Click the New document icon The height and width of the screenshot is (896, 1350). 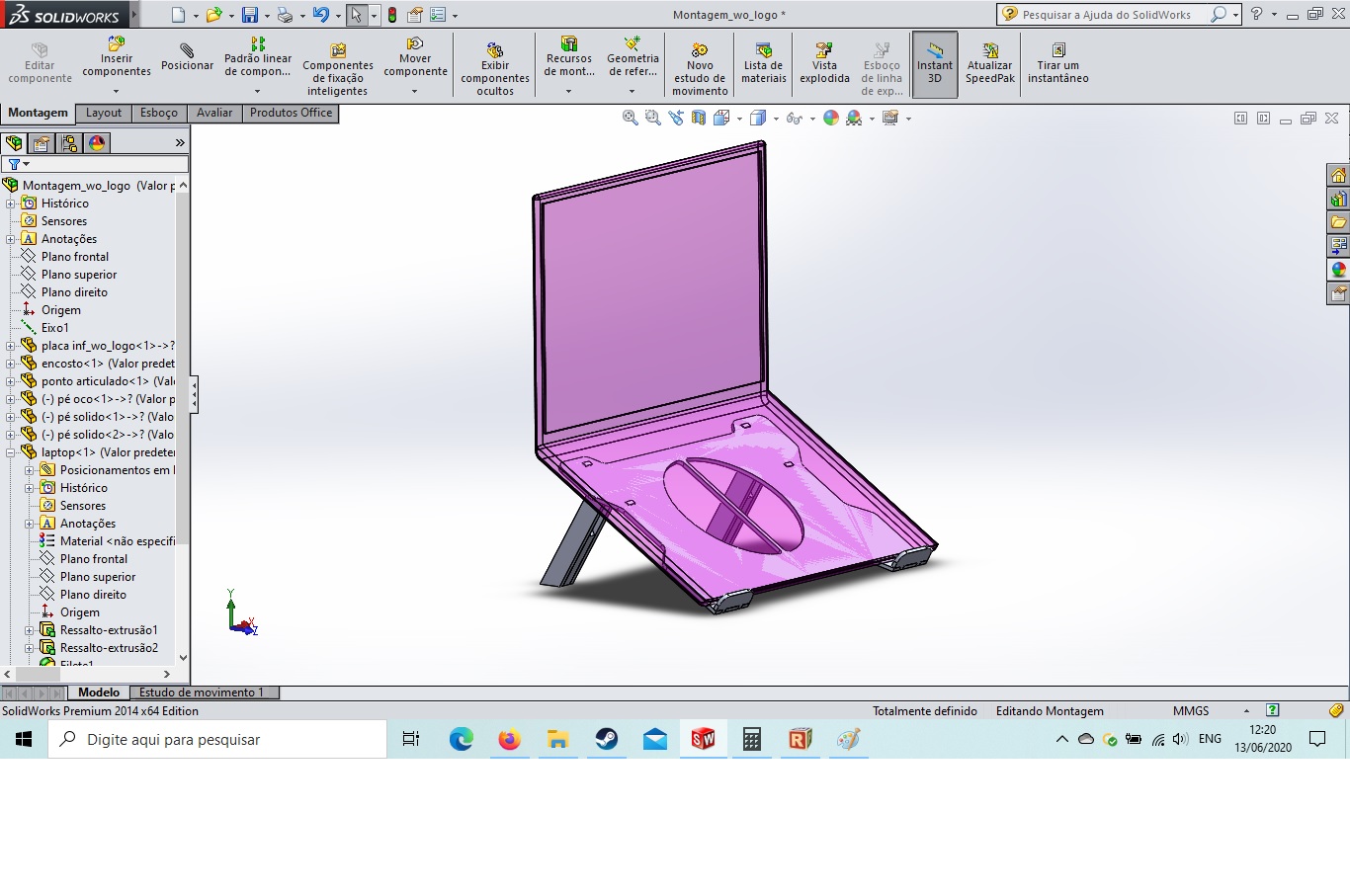pos(178,15)
